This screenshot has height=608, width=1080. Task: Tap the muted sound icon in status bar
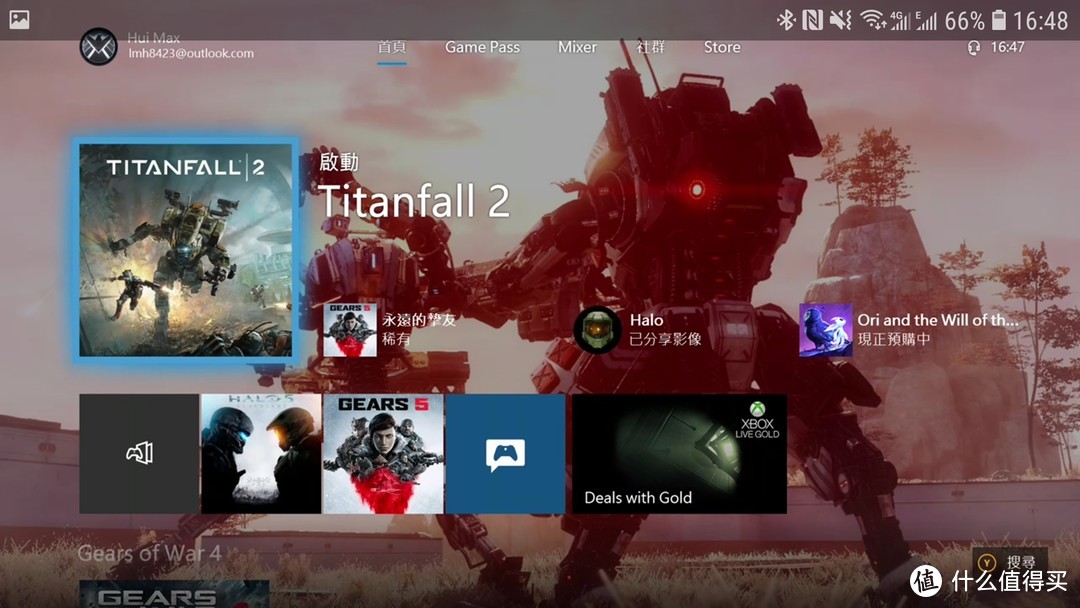click(x=841, y=20)
